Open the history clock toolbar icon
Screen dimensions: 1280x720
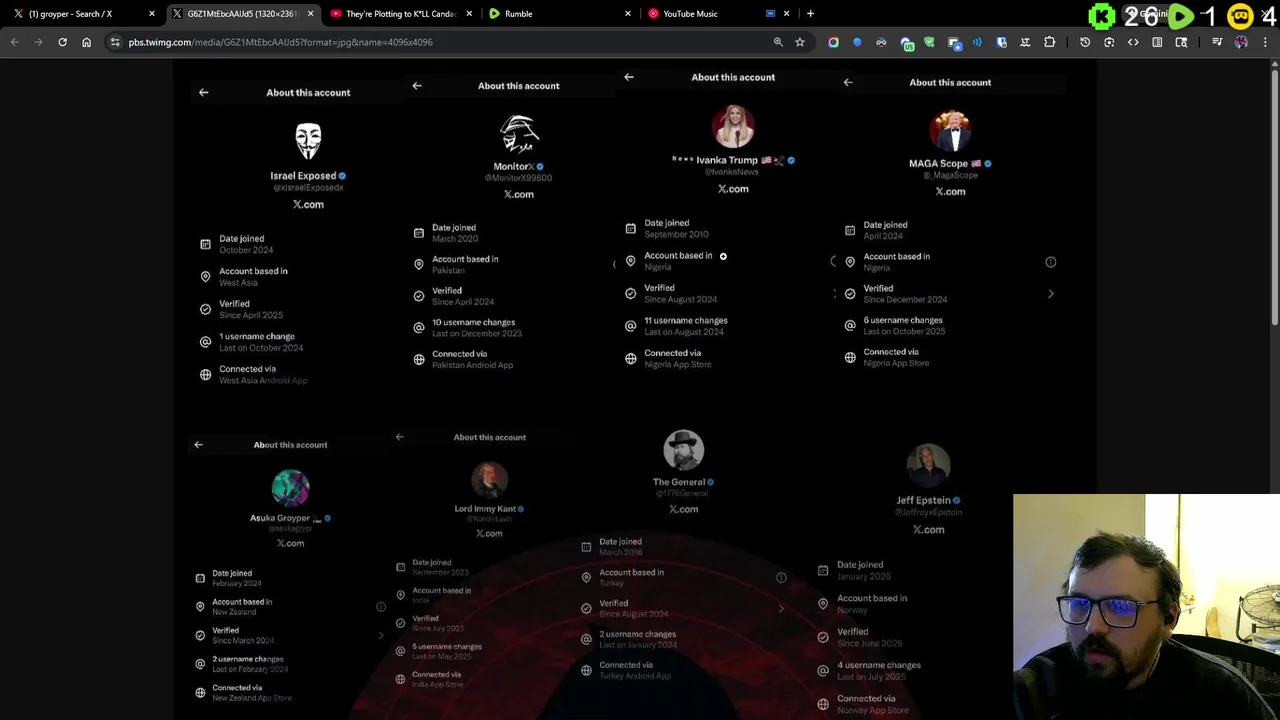(1085, 42)
